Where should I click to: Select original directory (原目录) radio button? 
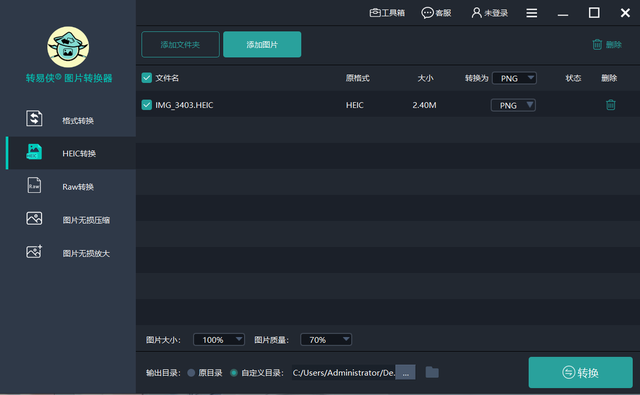pos(191,373)
